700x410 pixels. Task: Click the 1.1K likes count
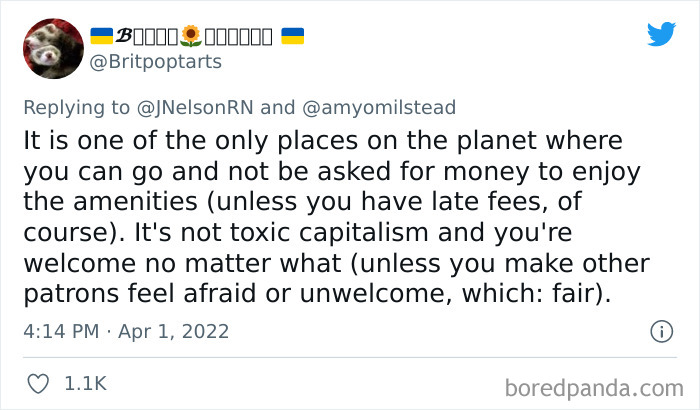pyautogui.click(x=83, y=383)
